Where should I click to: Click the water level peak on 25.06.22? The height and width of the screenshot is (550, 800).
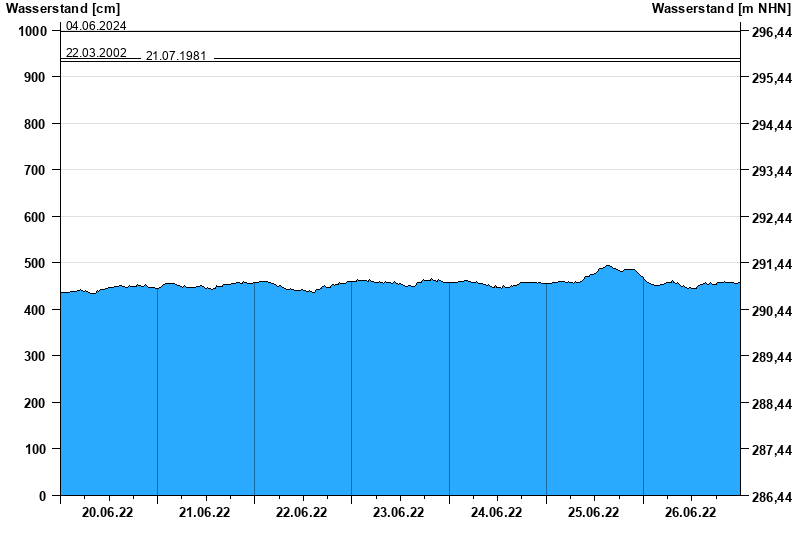tap(608, 266)
